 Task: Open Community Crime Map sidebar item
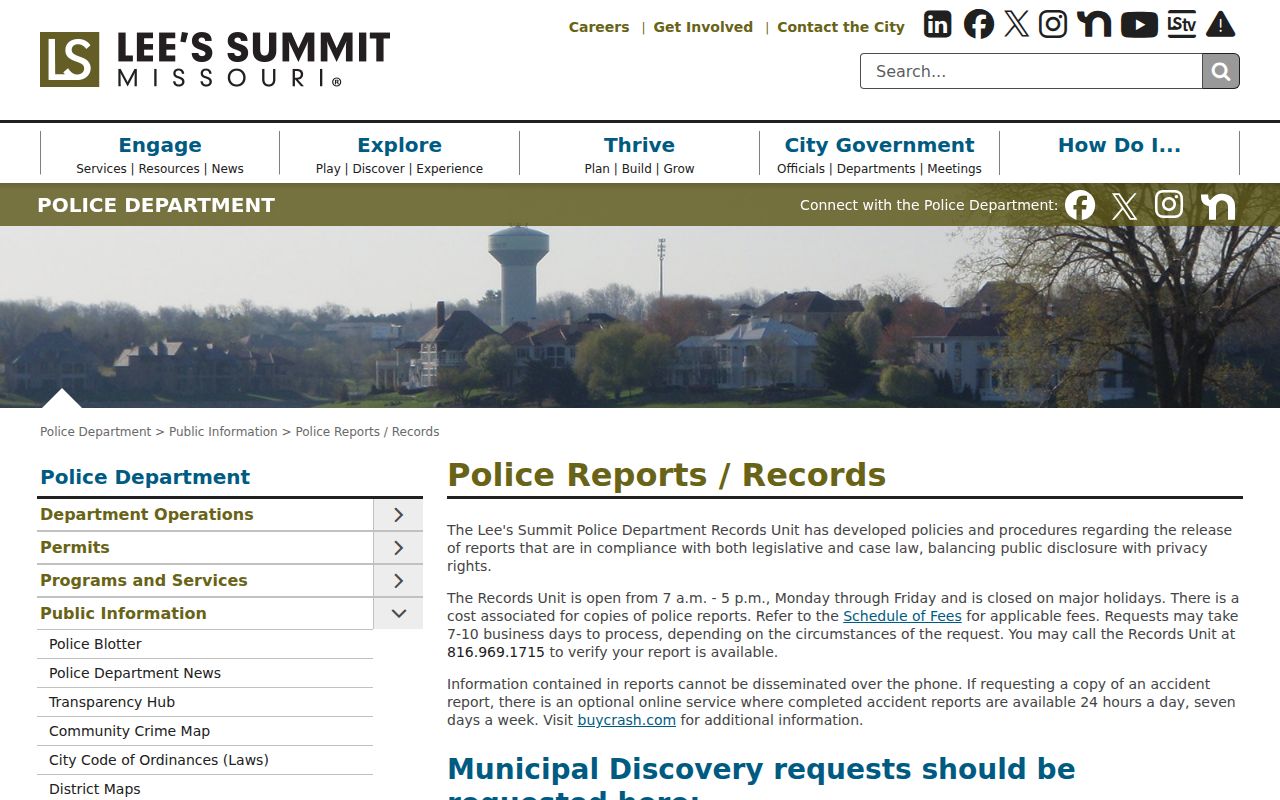(x=205, y=731)
